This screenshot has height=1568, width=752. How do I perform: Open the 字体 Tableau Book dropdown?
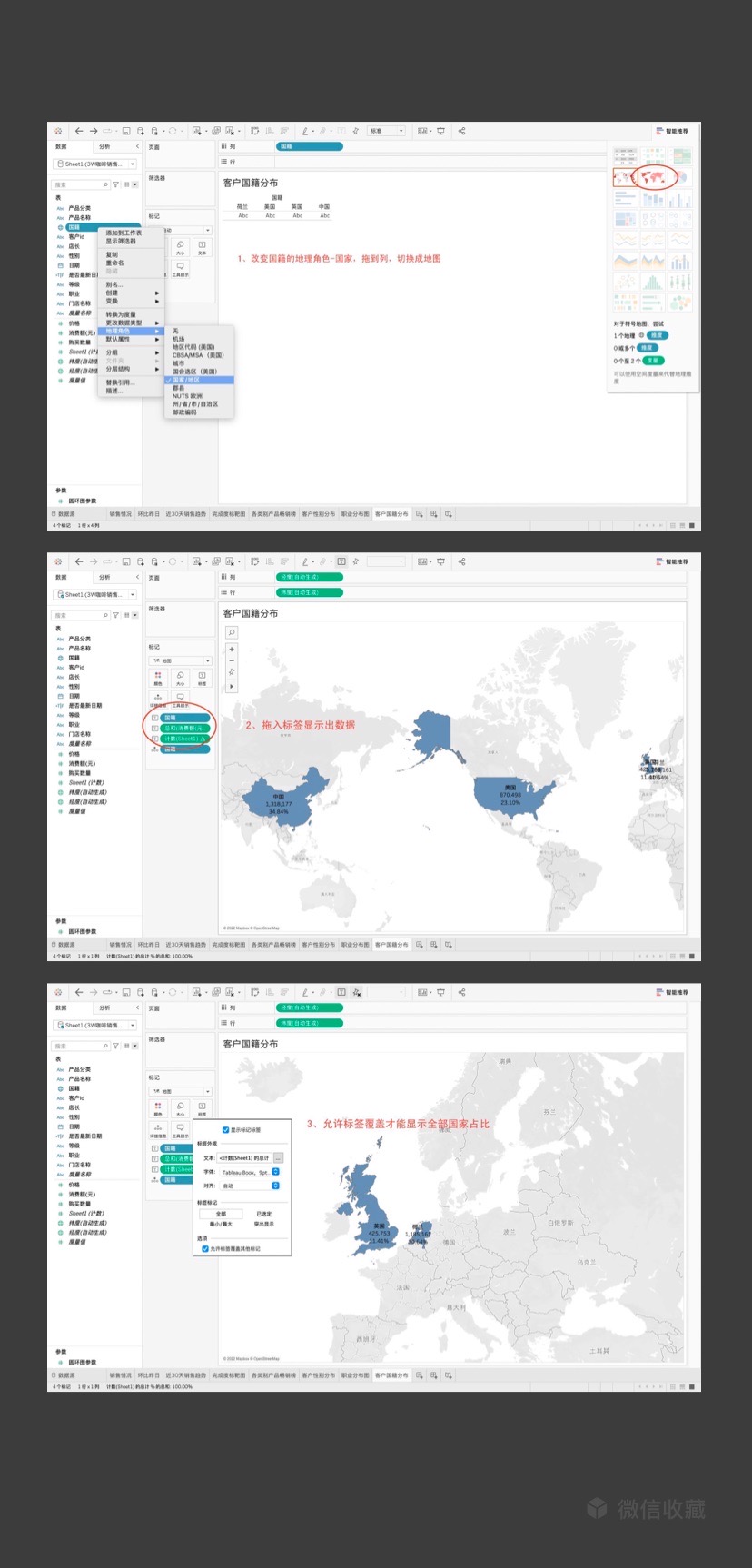(x=250, y=1172)
